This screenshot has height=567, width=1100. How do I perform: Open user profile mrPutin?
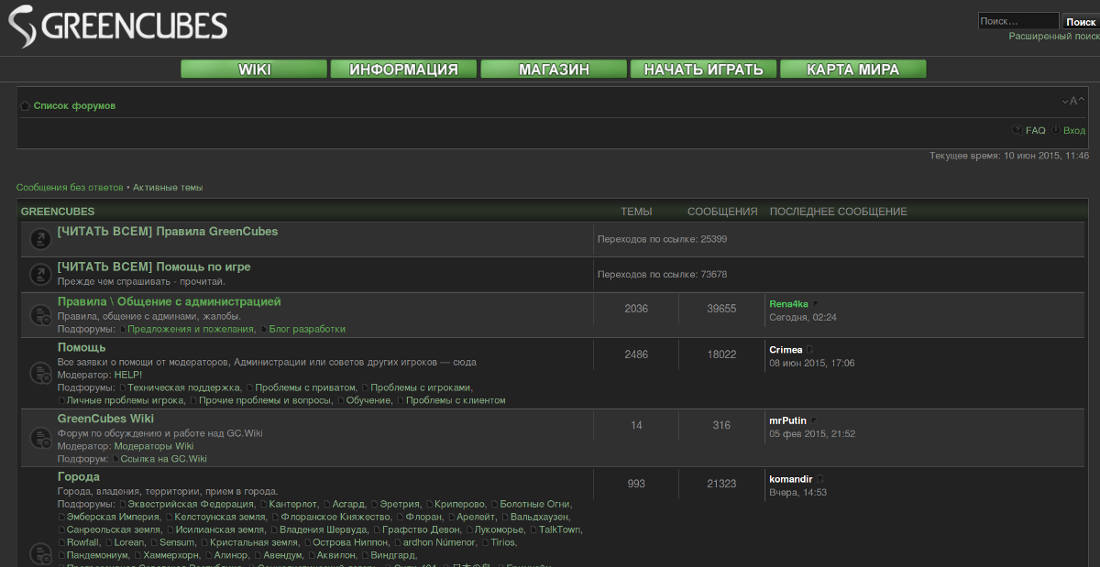click(788, 421)
